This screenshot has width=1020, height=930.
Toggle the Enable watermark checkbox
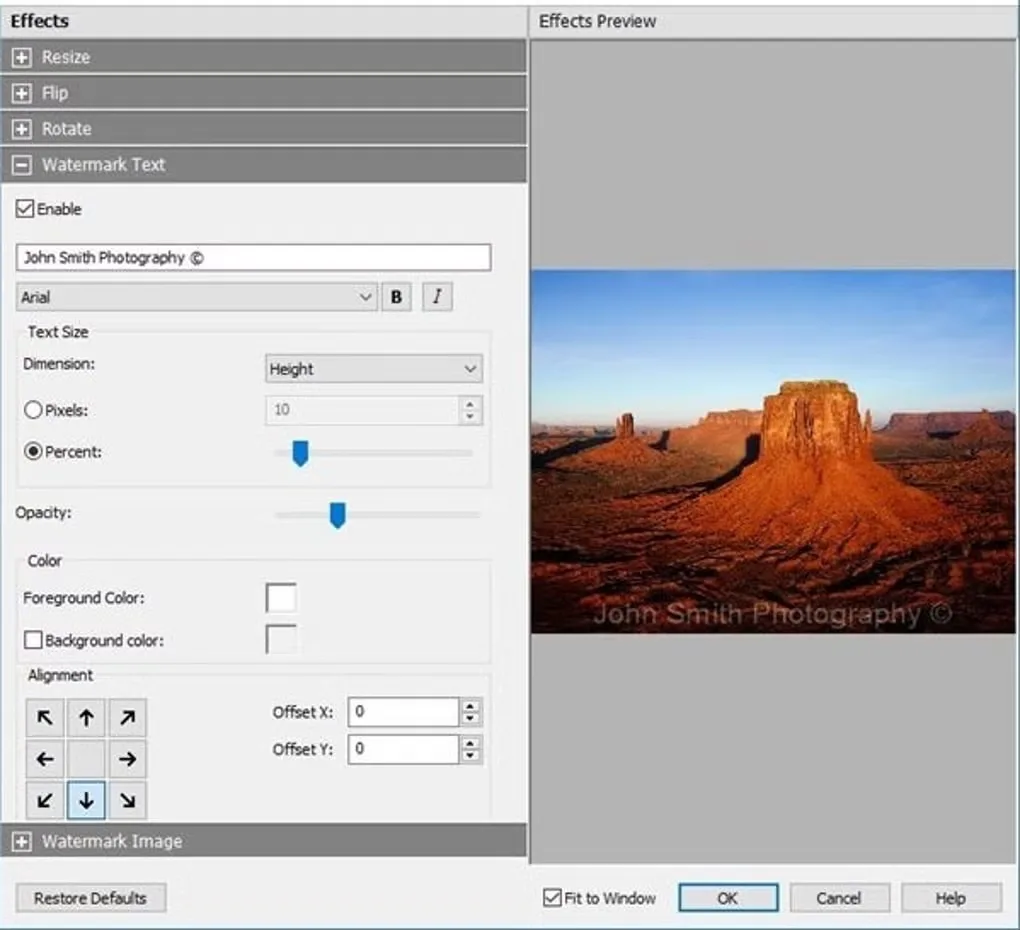tap(25, 209)
